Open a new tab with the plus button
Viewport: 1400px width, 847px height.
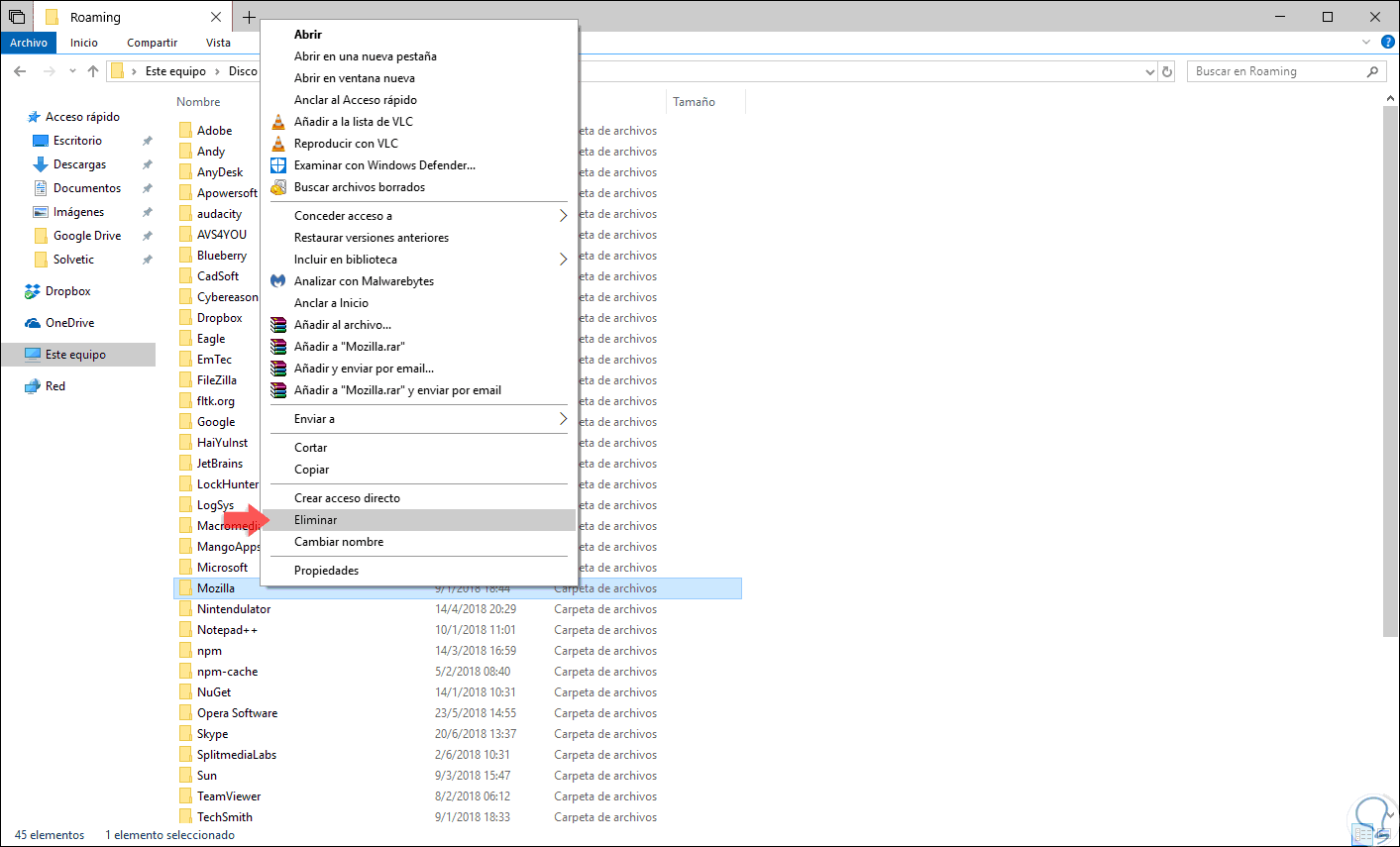pyautogui.click(x=249, y=17)
